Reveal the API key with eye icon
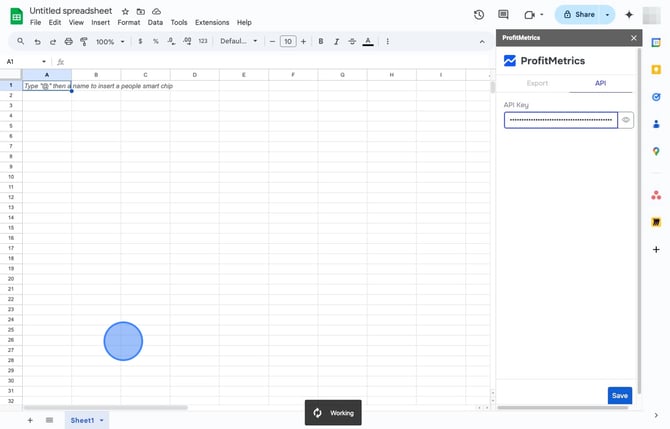The height and width of the screenshot is (429, 670). (x=626, y=120)
